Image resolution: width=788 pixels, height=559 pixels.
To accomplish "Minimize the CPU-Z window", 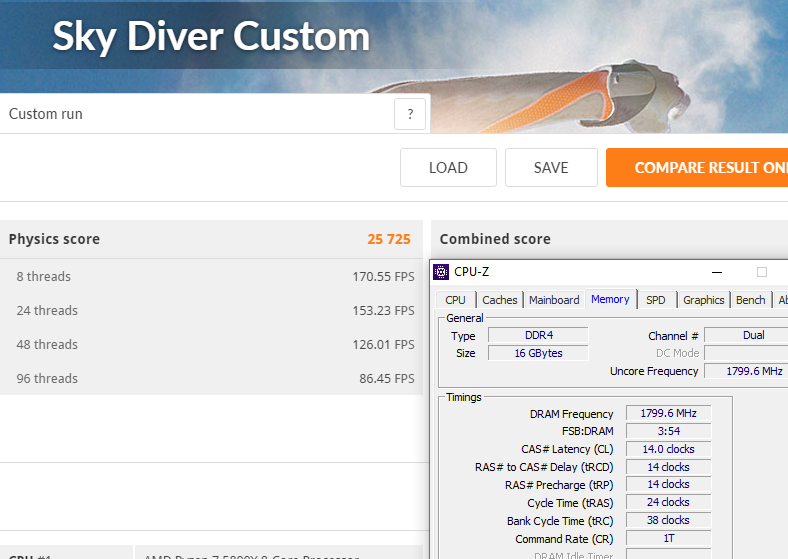I will 717,272.
